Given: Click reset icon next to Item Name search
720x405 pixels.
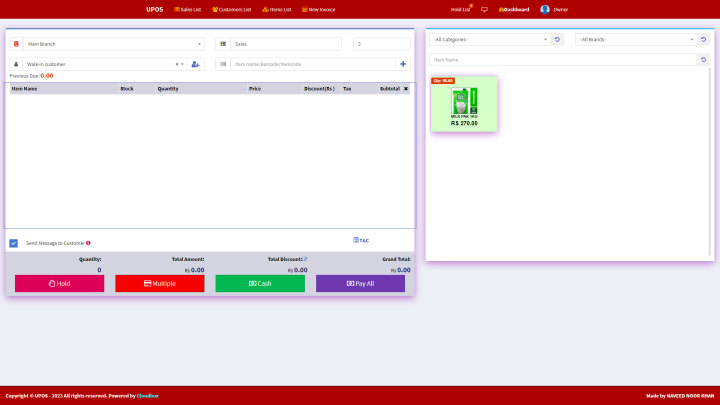Looking at the screenshot, I should [x=703, y=60].
